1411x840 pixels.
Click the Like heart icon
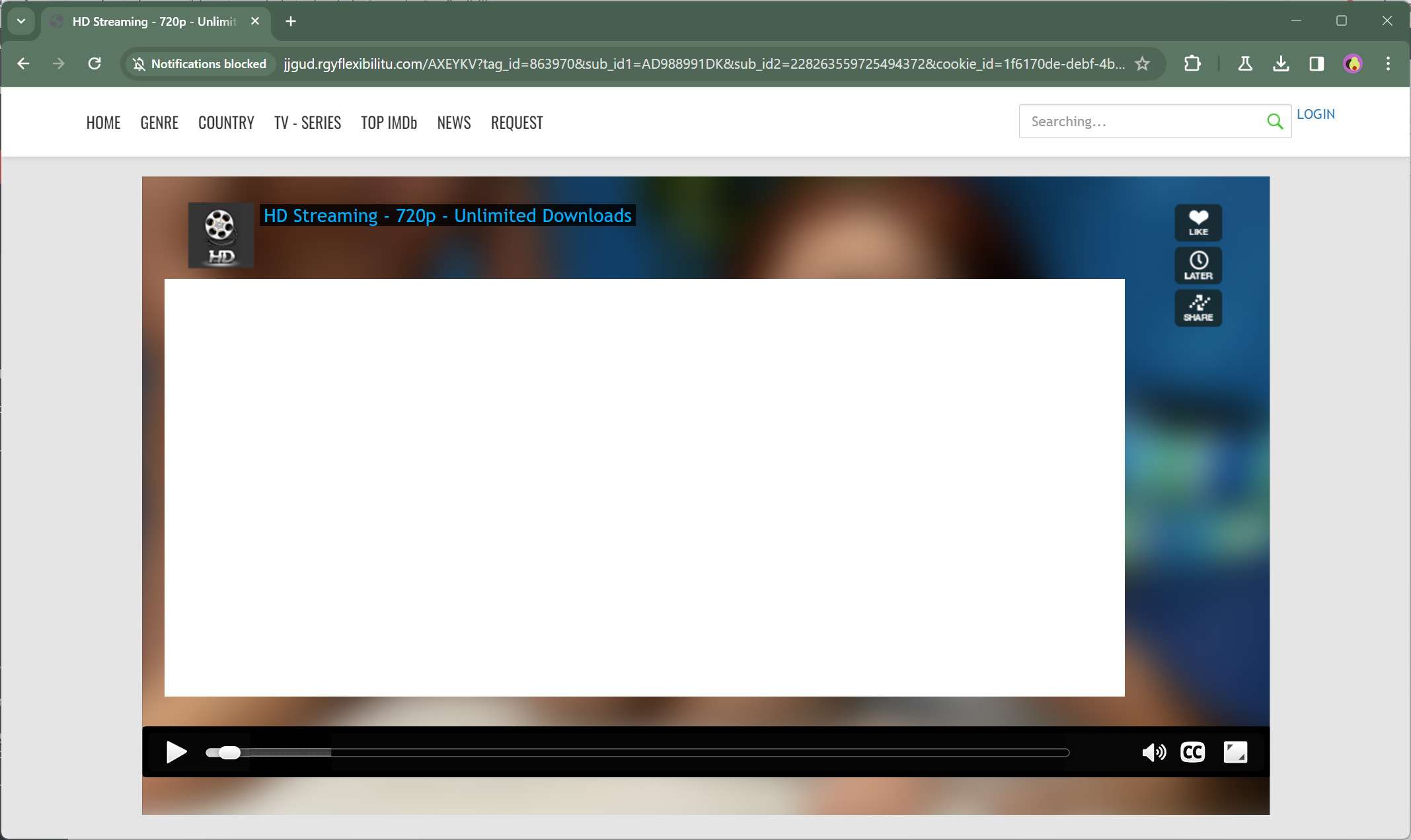pos(1198,222)
